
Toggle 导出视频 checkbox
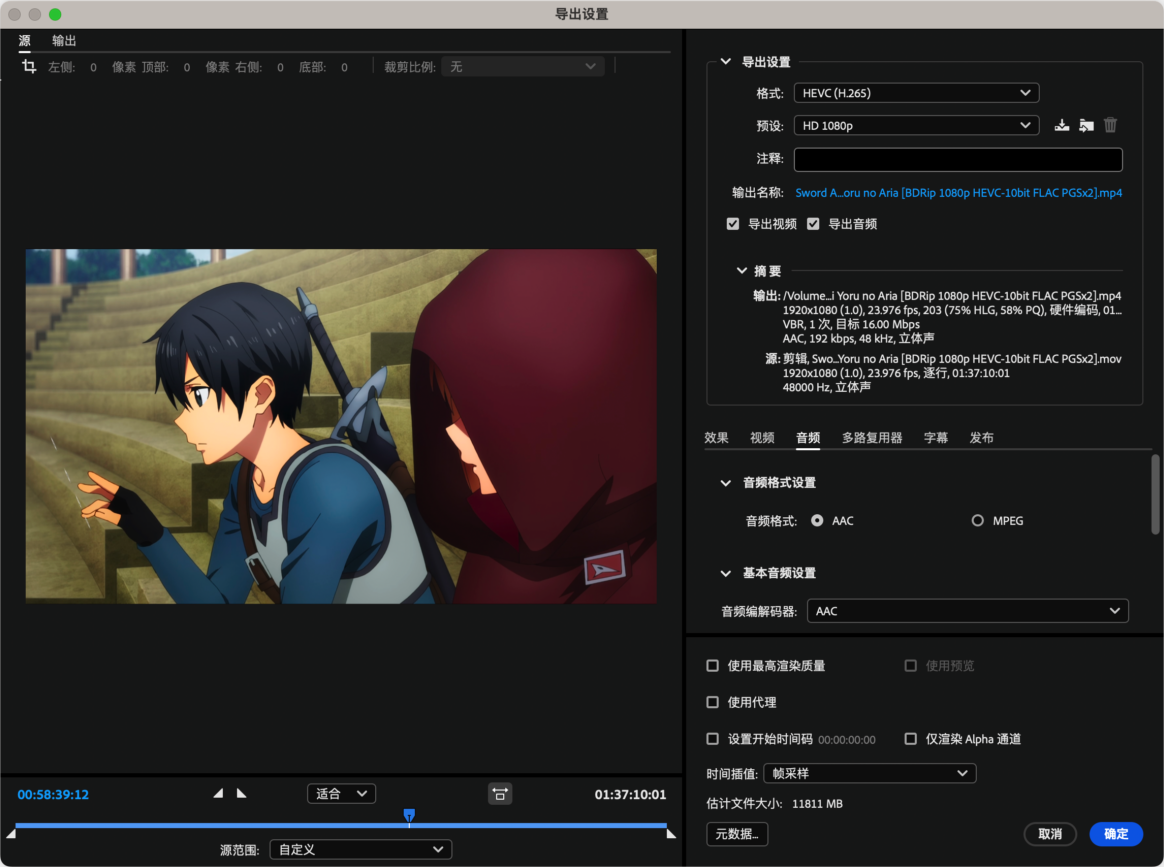pos(733,224)
